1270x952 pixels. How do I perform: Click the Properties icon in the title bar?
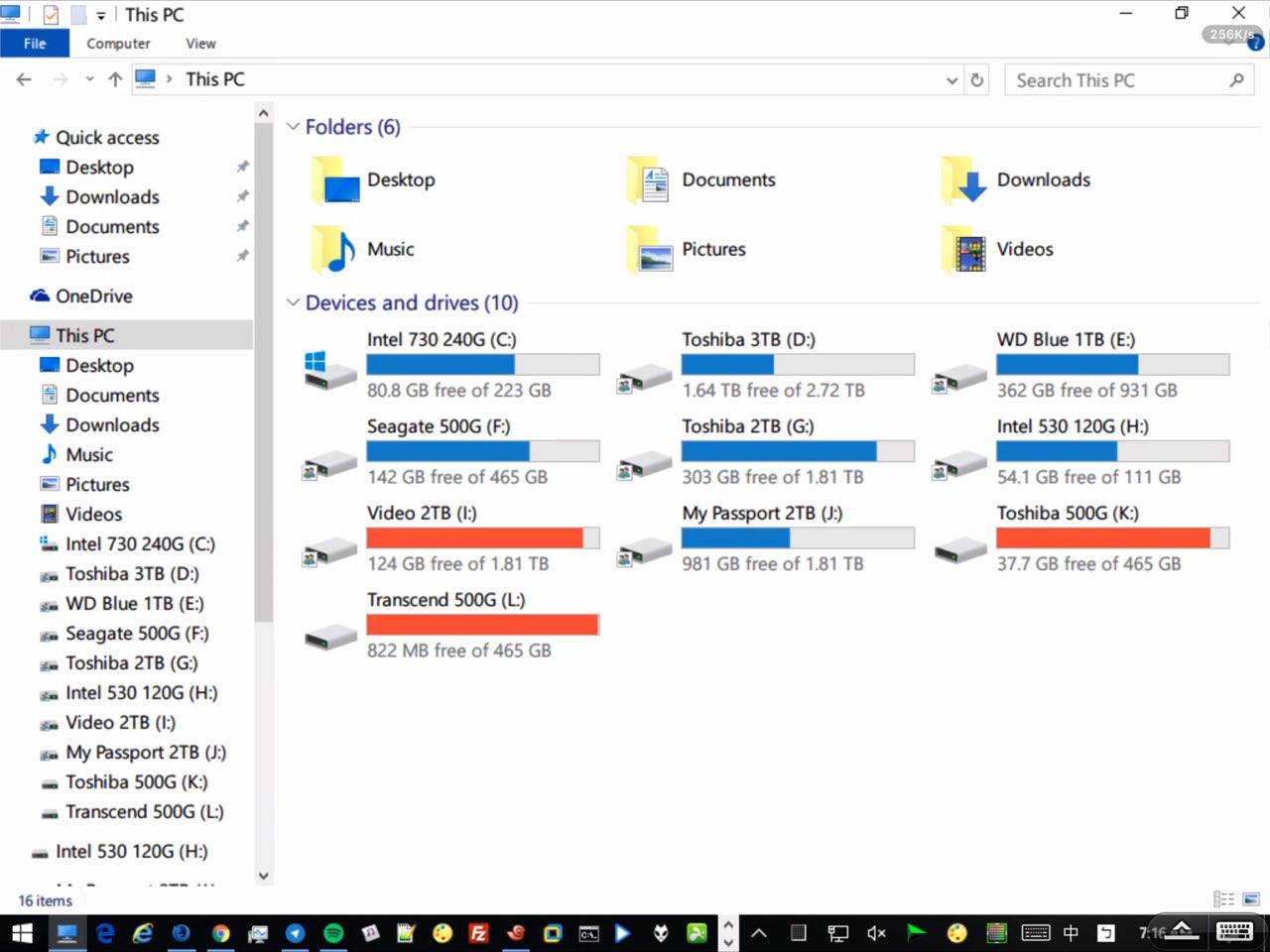(51, 15)
